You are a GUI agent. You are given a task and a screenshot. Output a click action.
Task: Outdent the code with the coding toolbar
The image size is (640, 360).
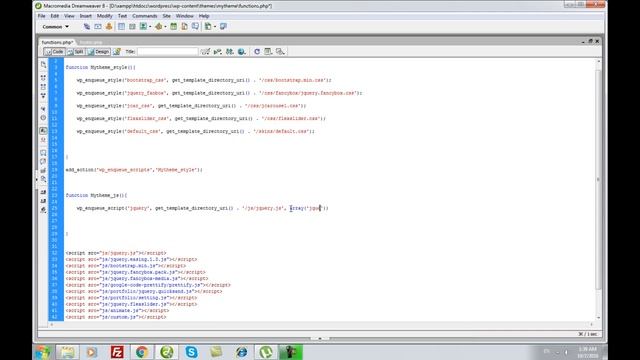coord(43,201)
